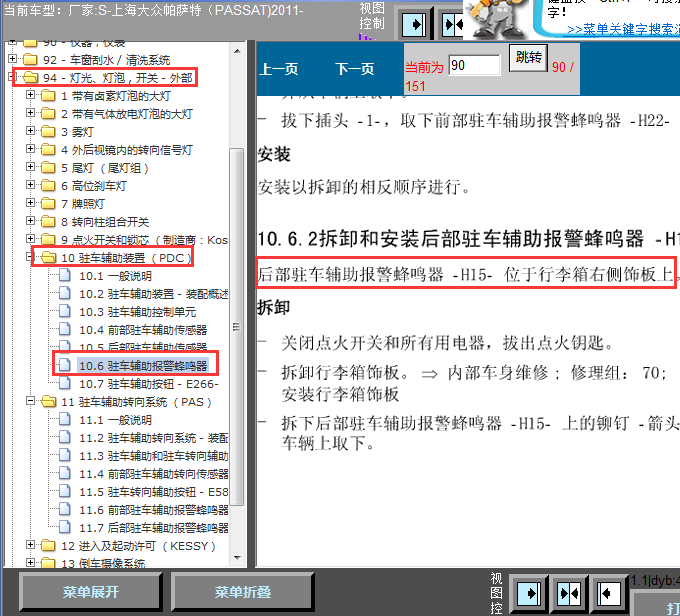The width and height of the screenshot is (680, 616).
Task: Click page icon of 10.1 一般说明
Action: (65, 275)
